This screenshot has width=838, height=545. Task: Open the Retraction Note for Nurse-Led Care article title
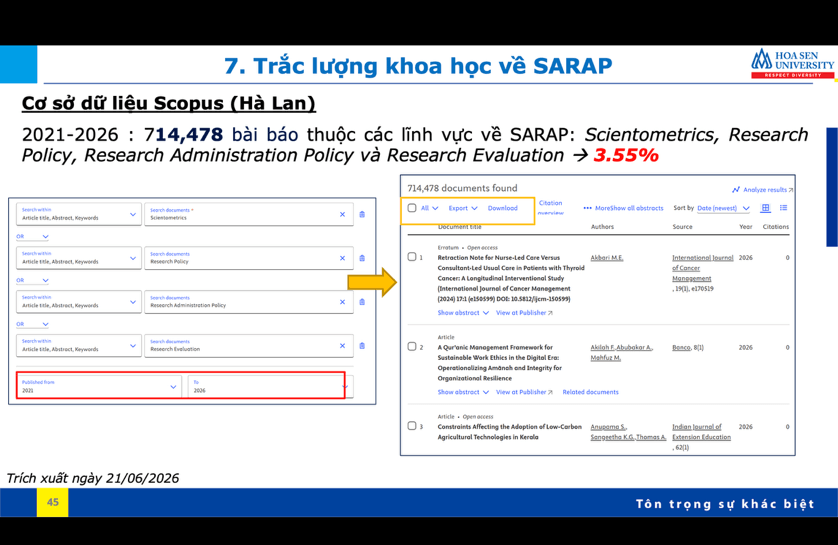pyautogui.click(x=510, y=278)
